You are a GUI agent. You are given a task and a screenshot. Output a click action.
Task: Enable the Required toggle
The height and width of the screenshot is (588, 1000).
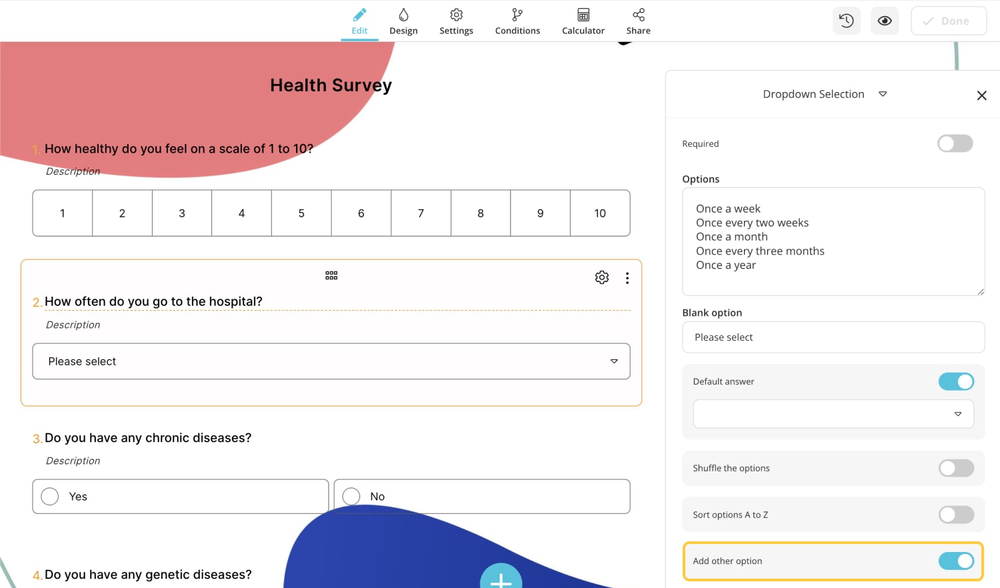click(x=955, y=144)
